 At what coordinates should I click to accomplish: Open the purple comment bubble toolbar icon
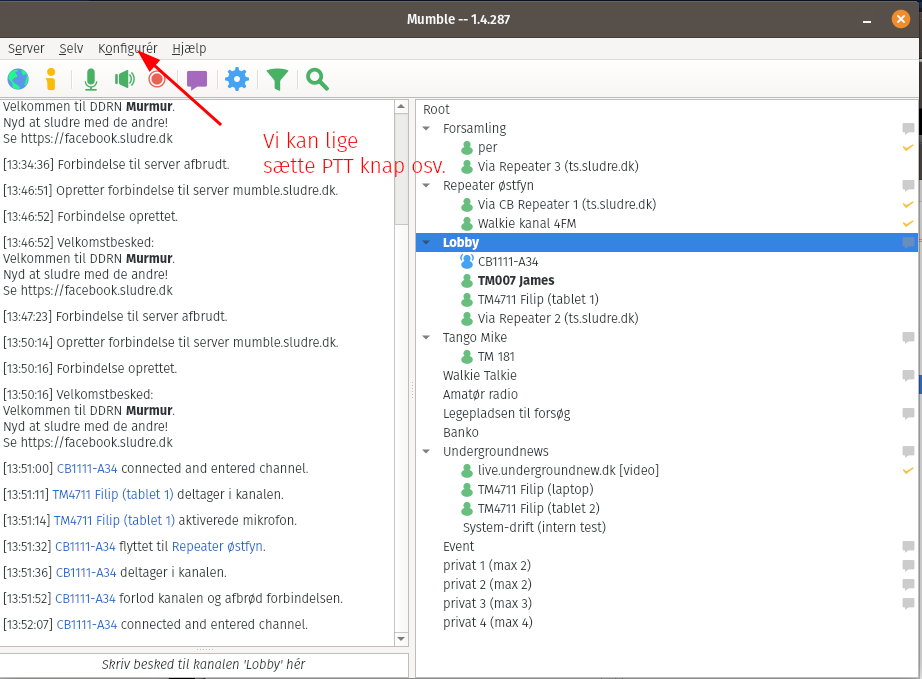tap(197, 79)
